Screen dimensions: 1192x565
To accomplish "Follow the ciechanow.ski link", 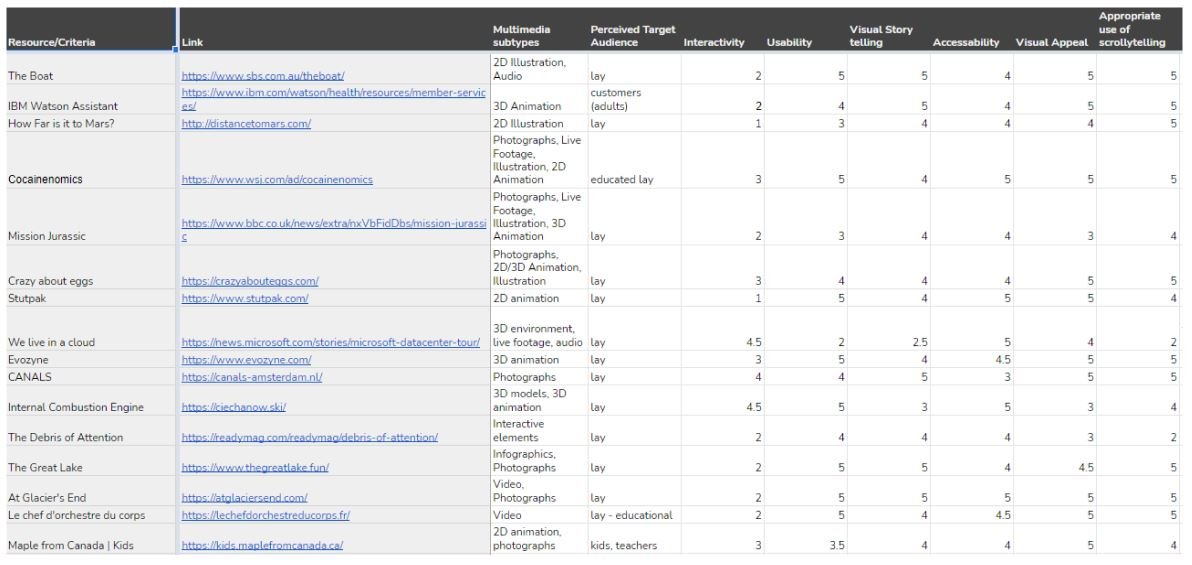I will pyautogui.click(x=233, y=407).
